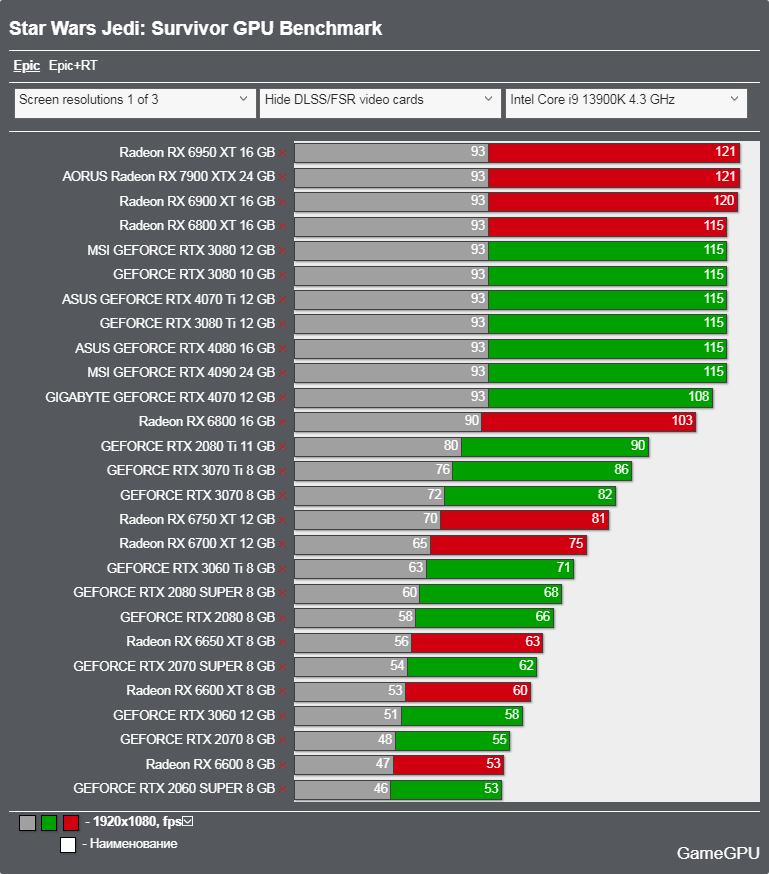
Task: Remove Radeon RX 6950 XT 16 GB row via red x
Action: coord(283,153)
